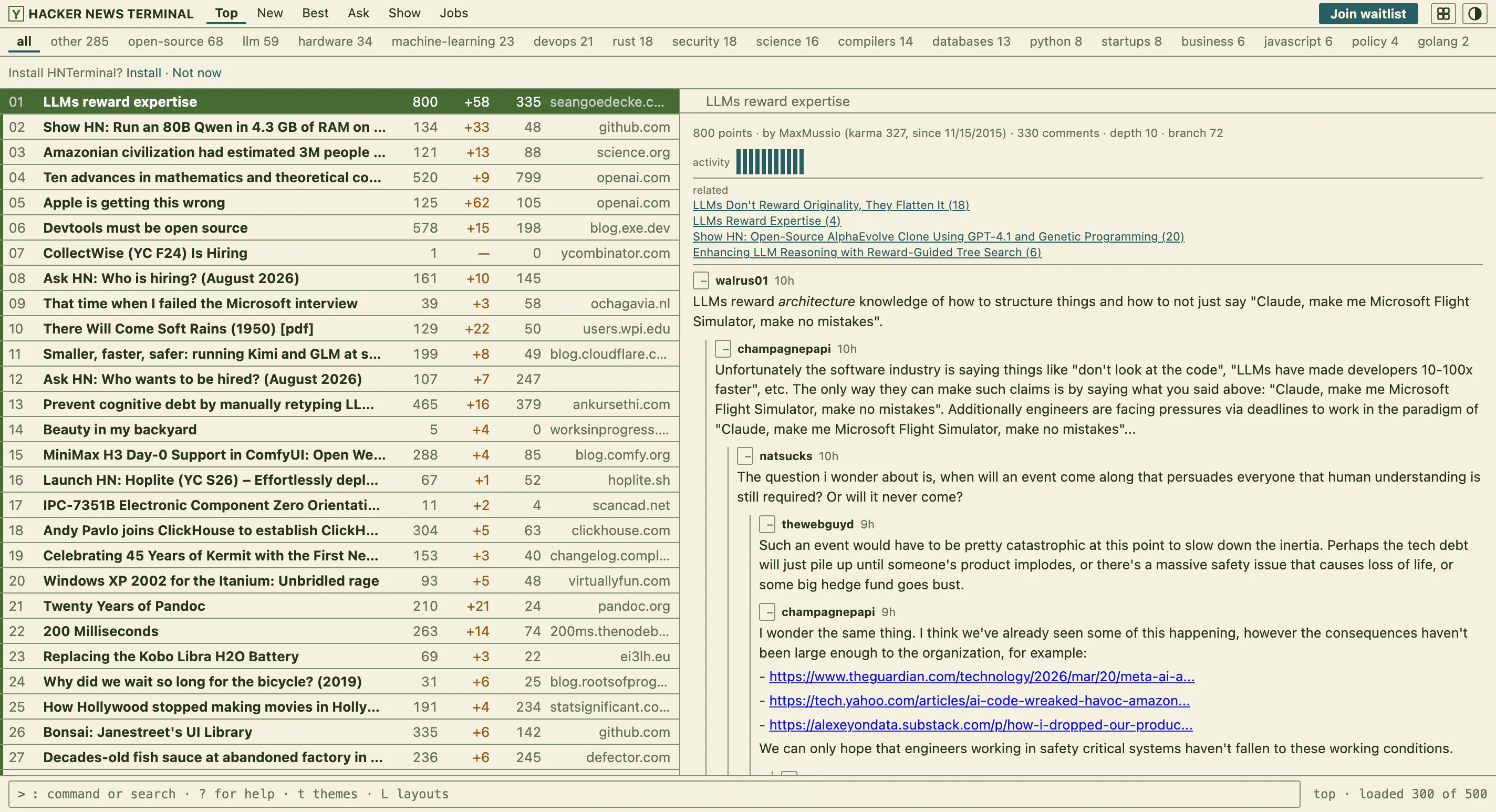1496x812 pixels.
Task: Filter by policy 4 tag
Action: (1375, 41)
